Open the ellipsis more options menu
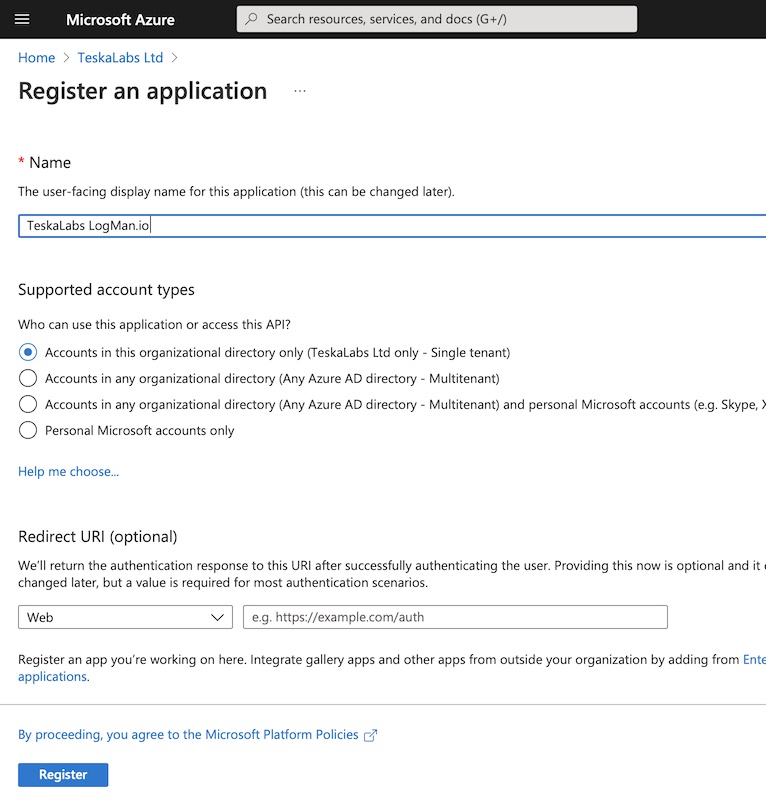Image resolution: width=766 pixels, height=799 pixels. point(300,91)
